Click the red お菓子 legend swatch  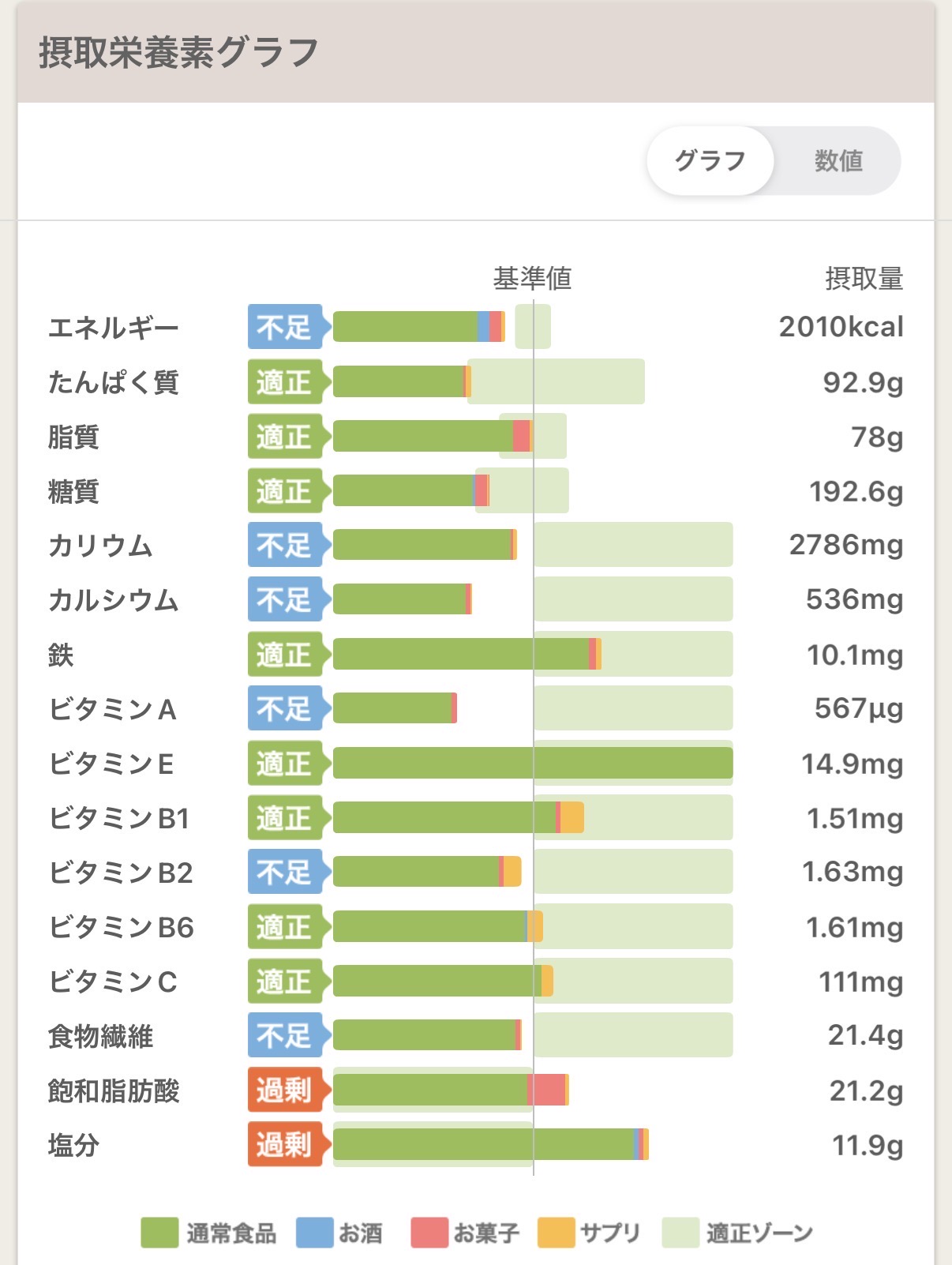click(429, 1233)
